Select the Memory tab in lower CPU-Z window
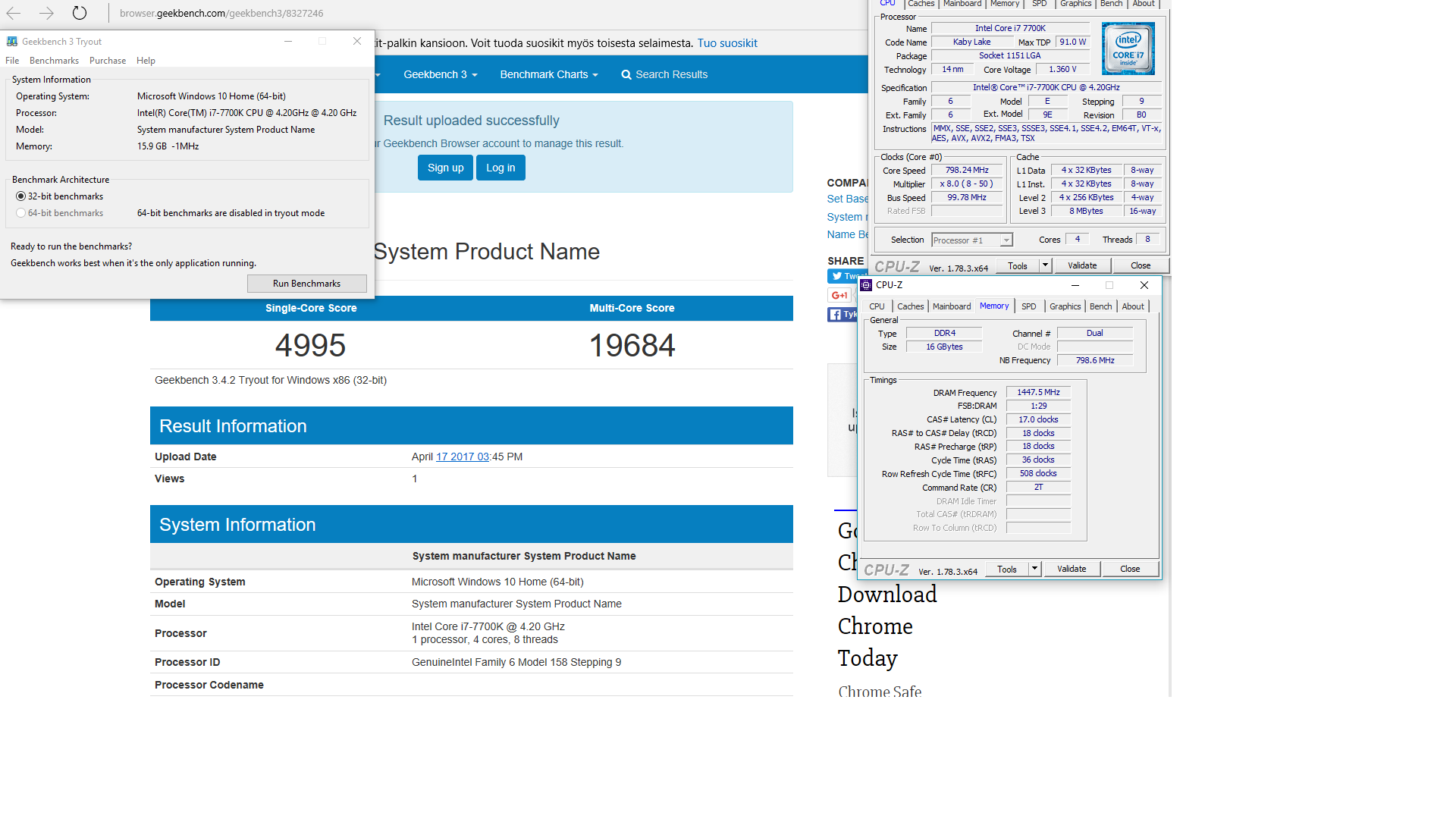The height and width of the screenshot is (819, 1456). pos(994,306)
